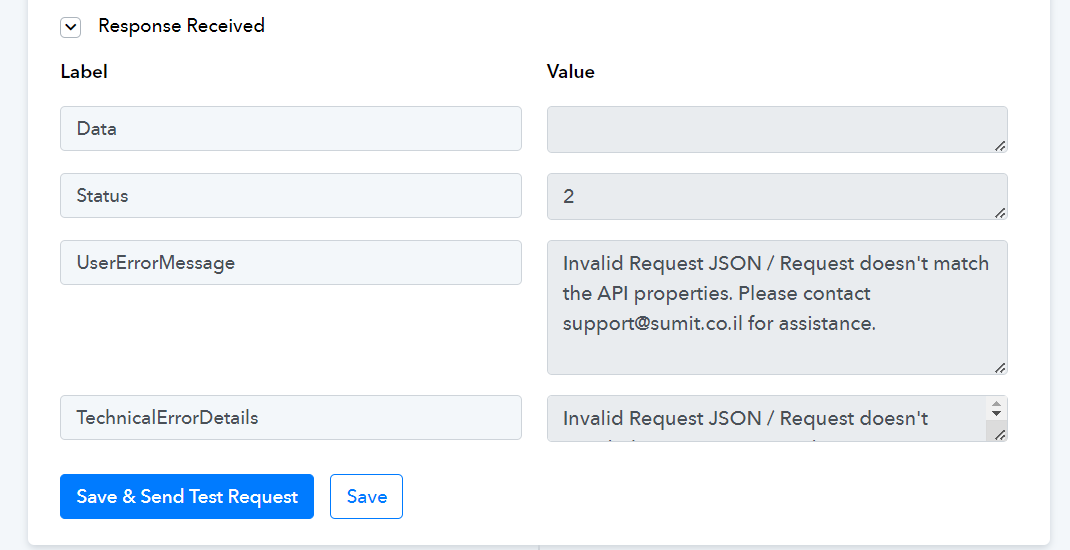Click resize handle of UserErrorMessage value box
Viewport: 1070px width, 550px height.
point(1000,368)
